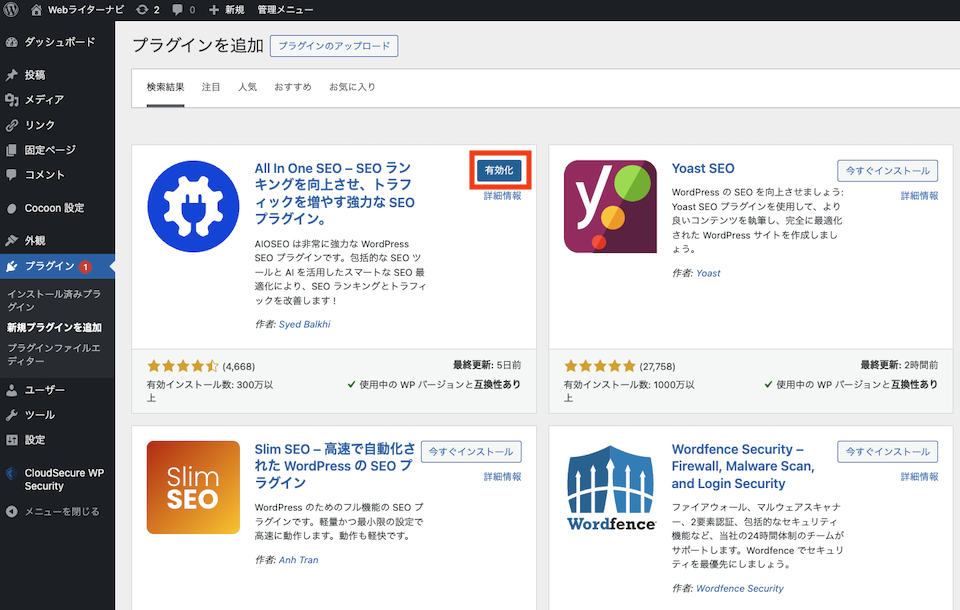Switch to the 人気 tab
The image size is (960, 610).
247,87
